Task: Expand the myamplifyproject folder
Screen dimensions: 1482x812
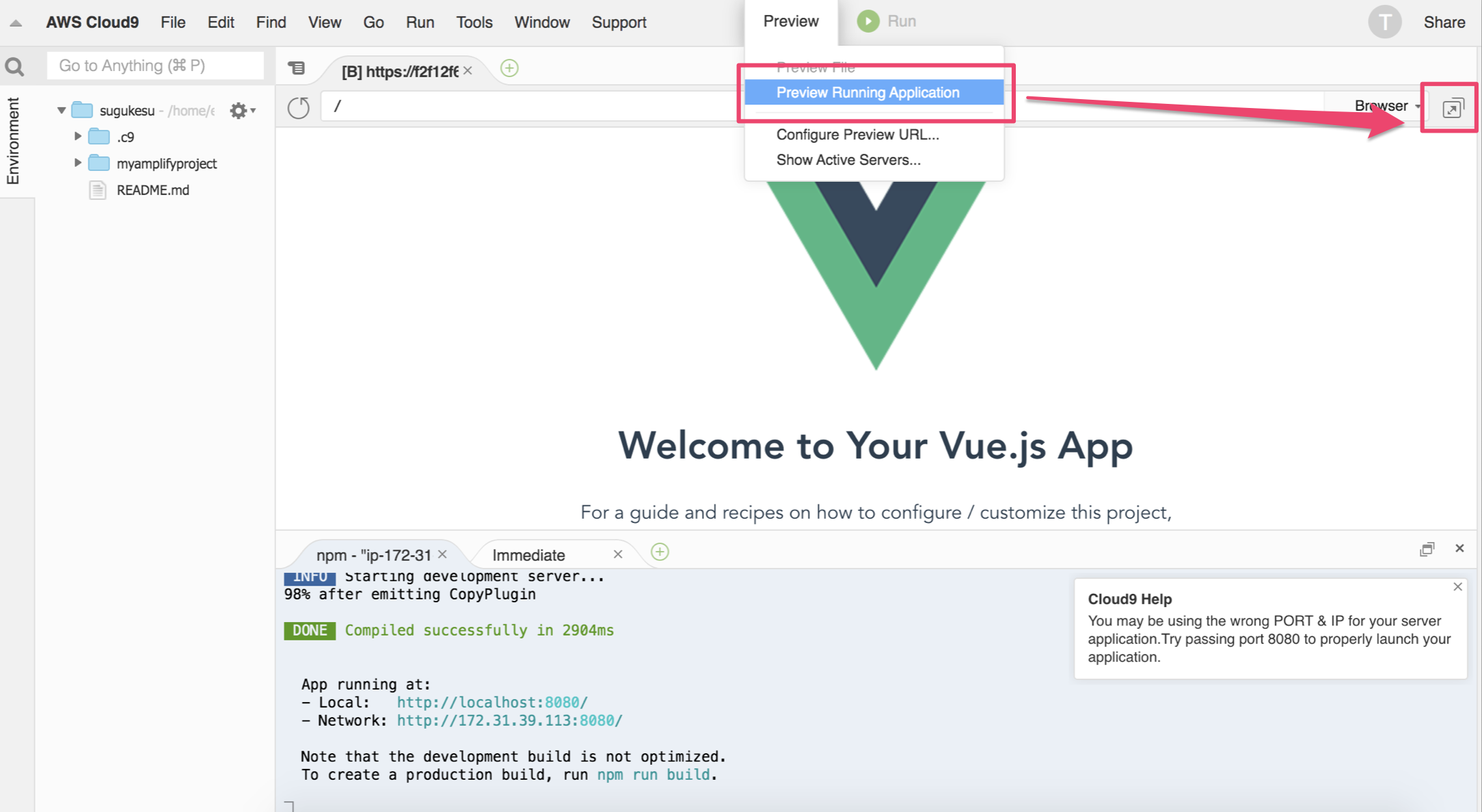Action: 77,163
